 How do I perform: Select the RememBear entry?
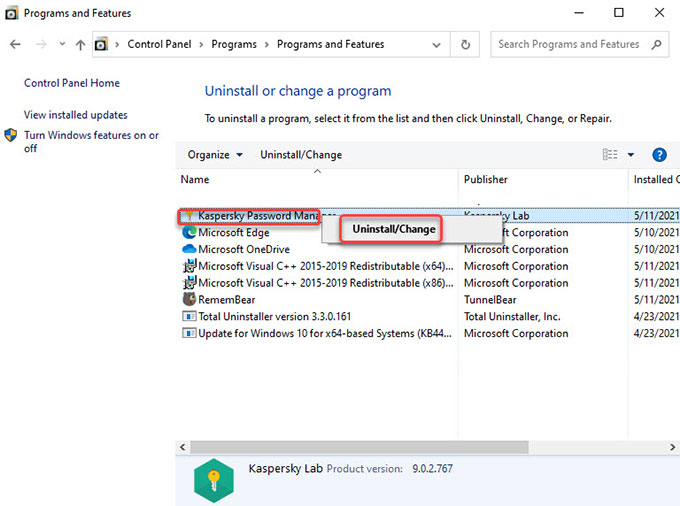(x=226, y=300)
